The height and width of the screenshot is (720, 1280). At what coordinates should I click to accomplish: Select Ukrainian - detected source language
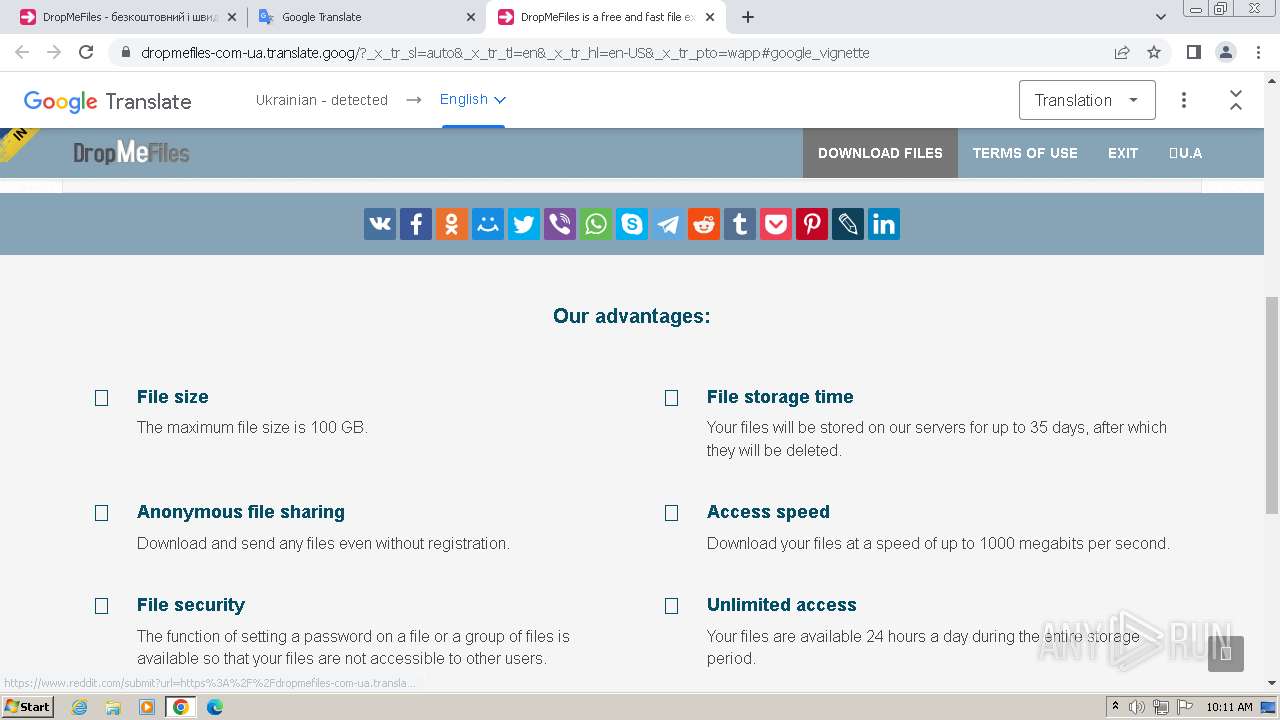click(x=321, y=100)
